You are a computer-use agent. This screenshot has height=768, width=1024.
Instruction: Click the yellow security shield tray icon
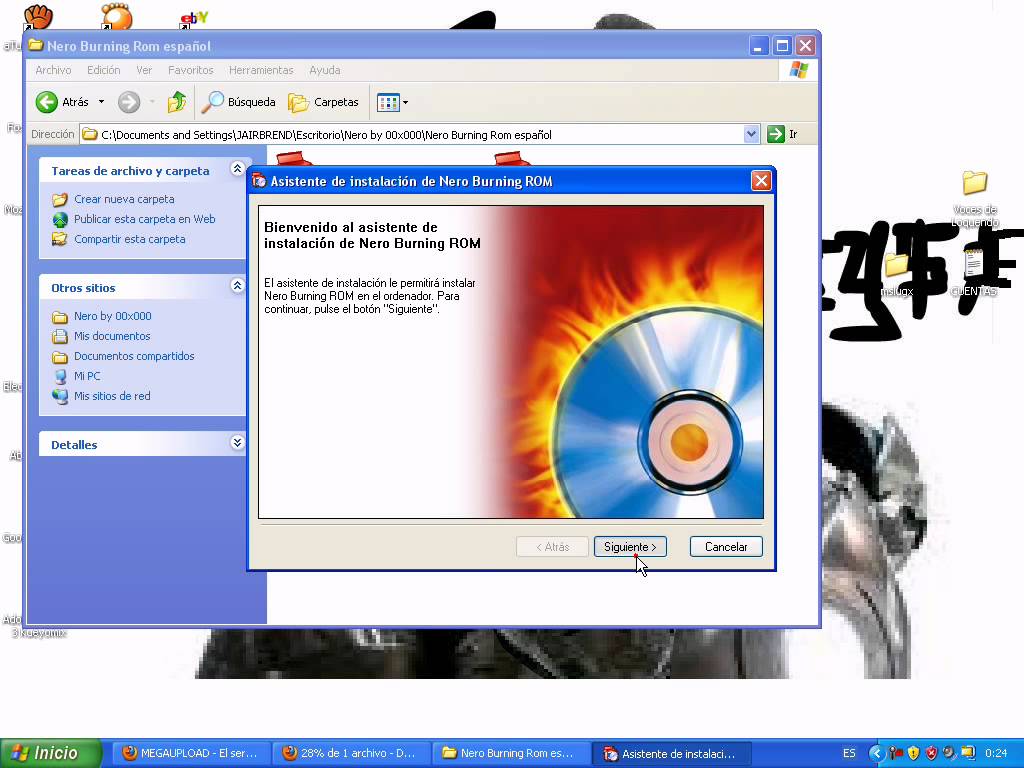[x=913, y=753]
